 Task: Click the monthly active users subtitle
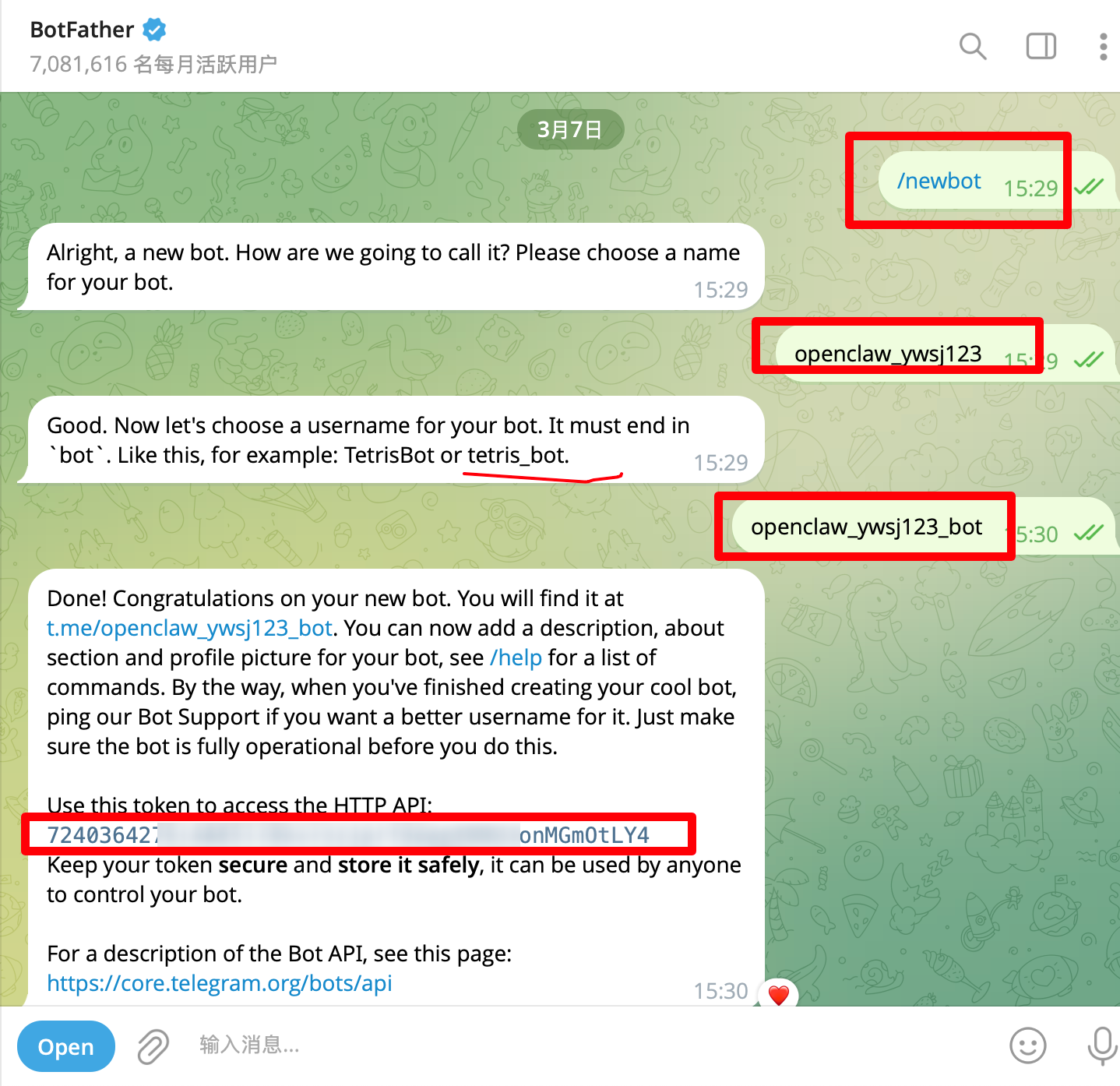pyautogui.click(x=153, y=64)
